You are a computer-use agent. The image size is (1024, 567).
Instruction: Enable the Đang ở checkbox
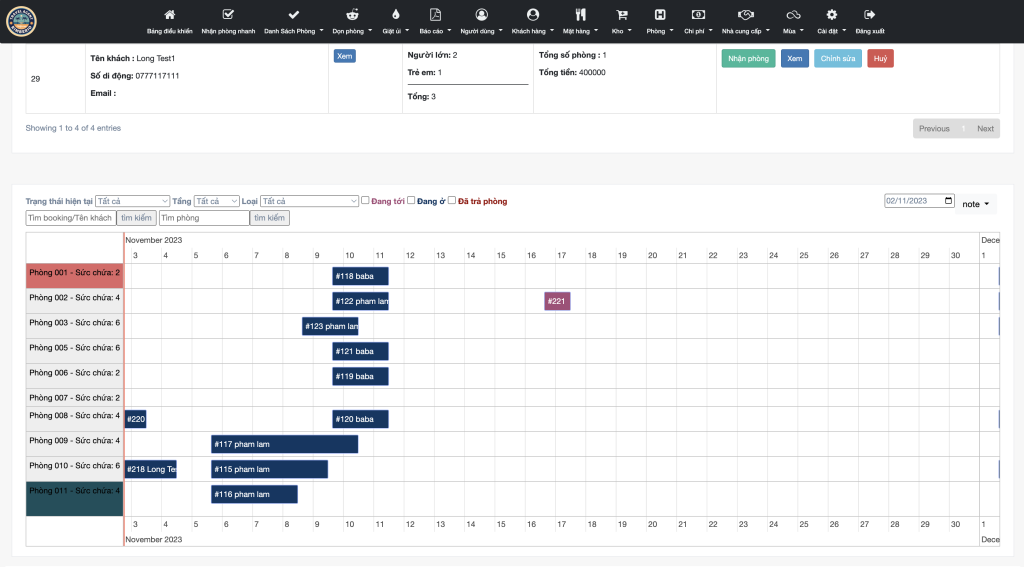click(x=411, y=201)
